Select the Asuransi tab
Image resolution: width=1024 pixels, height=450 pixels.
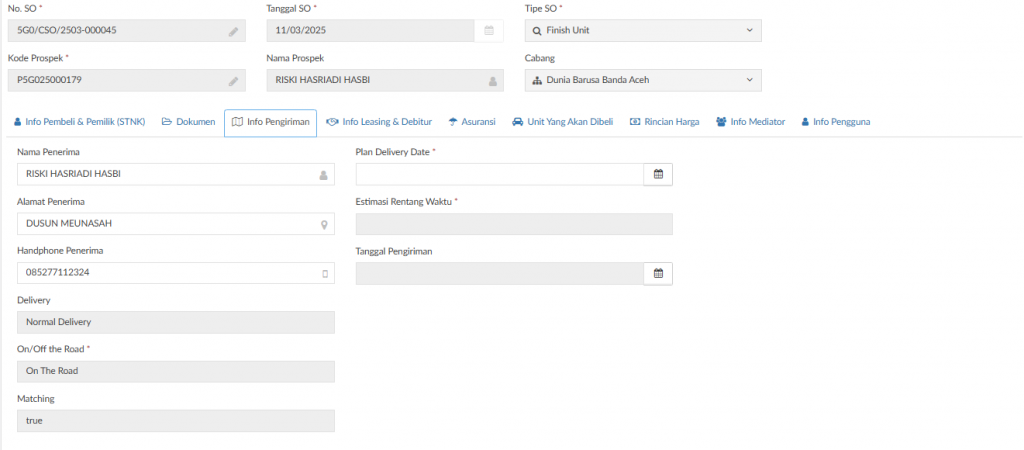(472, 122)
